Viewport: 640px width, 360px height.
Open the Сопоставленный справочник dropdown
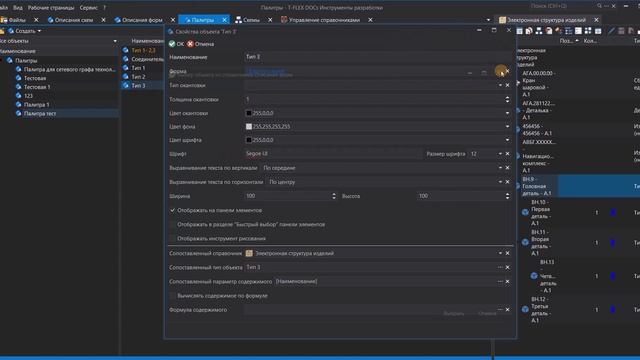point(500,253)
